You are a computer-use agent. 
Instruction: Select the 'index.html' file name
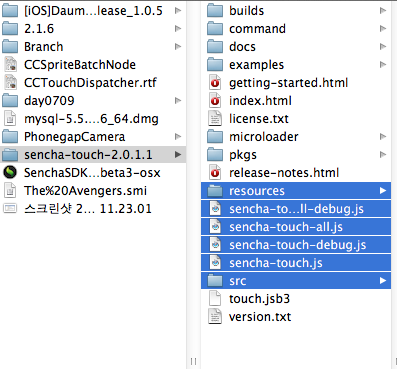(x=260, y=101)
